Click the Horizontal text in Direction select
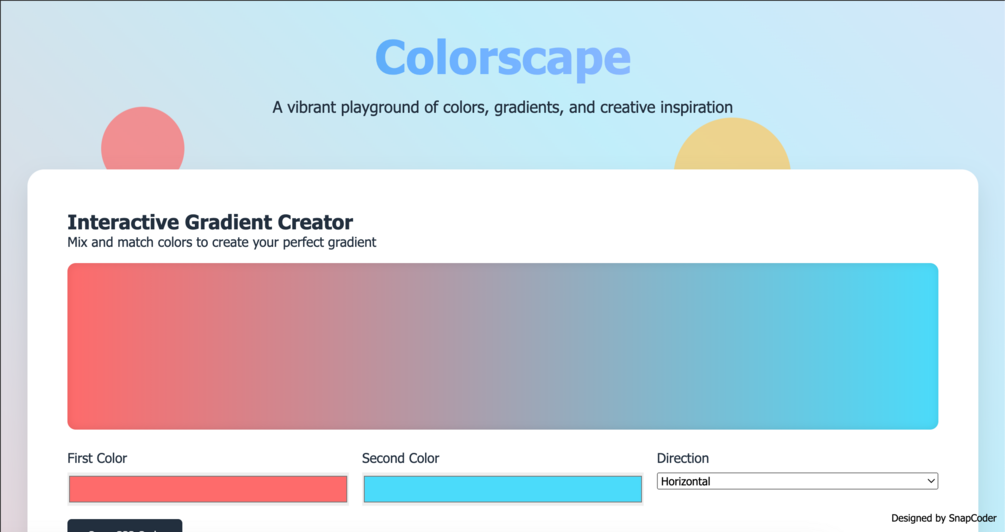Viewport: 1005px width, 532px height. point(686,481)
